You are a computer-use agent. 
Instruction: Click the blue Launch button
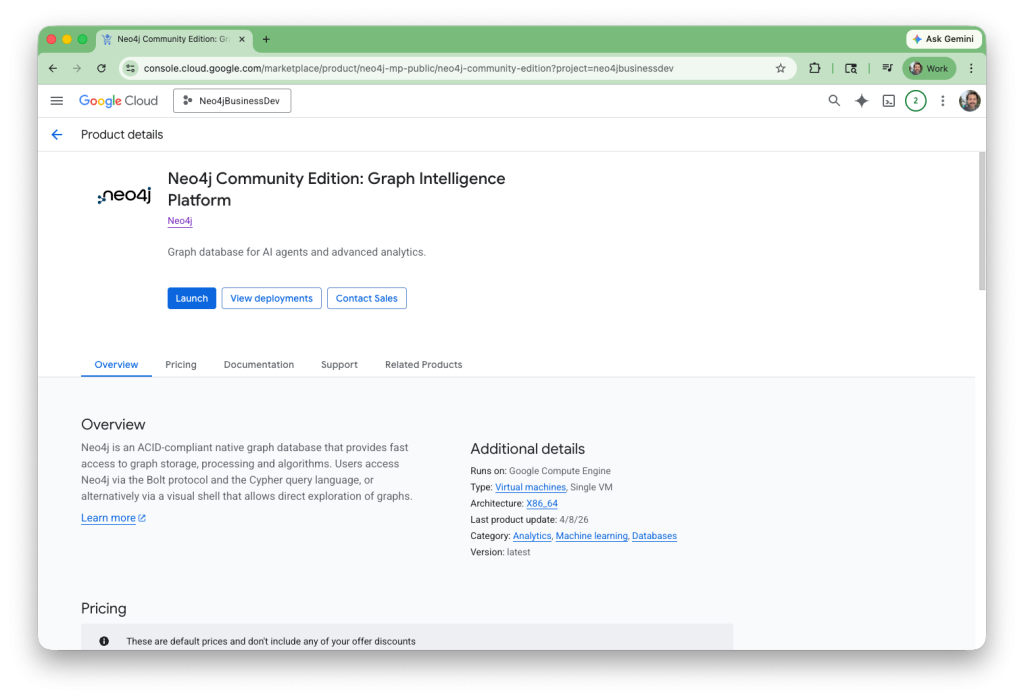(x=191, y=298)
